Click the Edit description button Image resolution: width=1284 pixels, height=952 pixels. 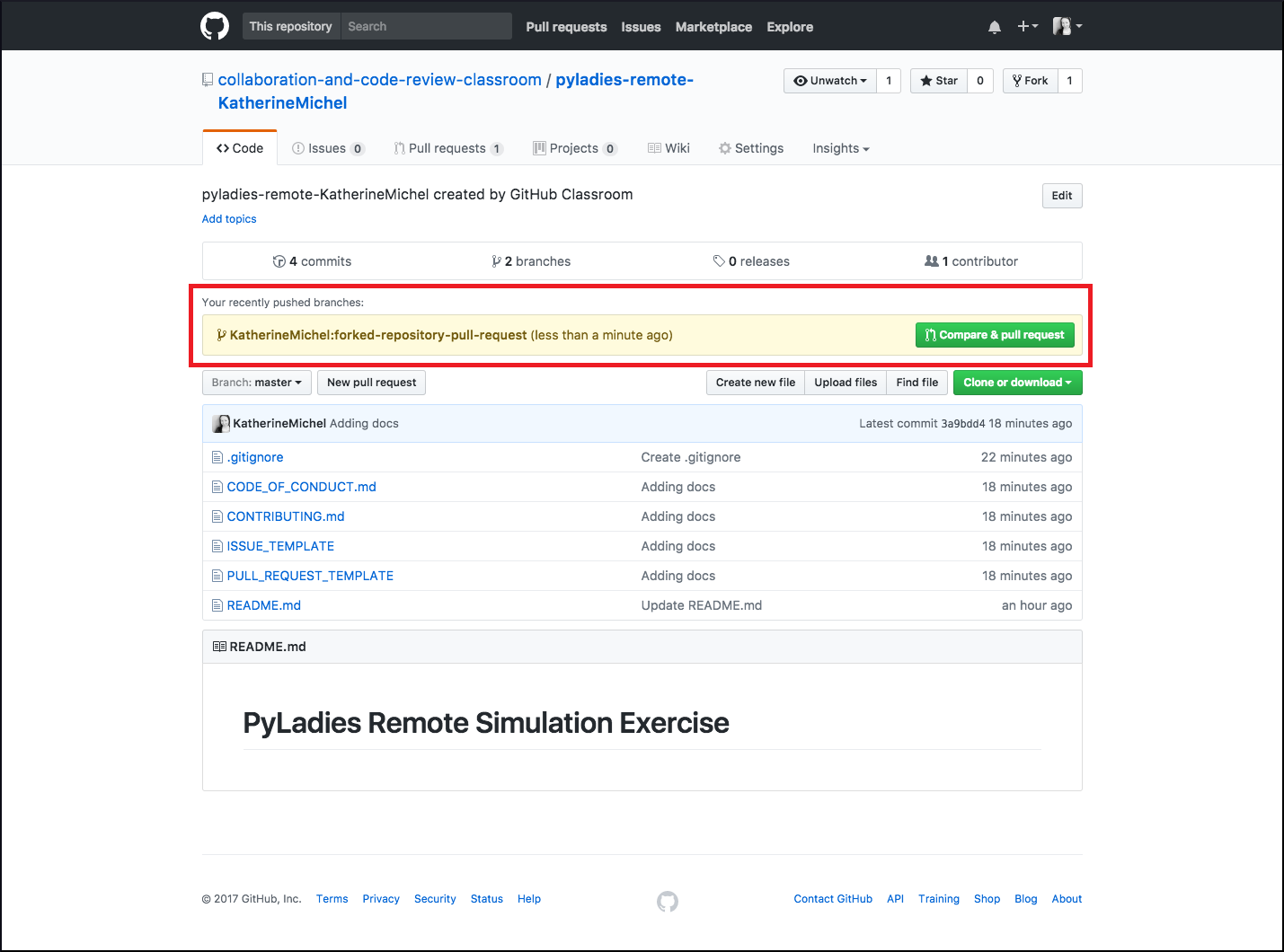tap(1062, 196)
